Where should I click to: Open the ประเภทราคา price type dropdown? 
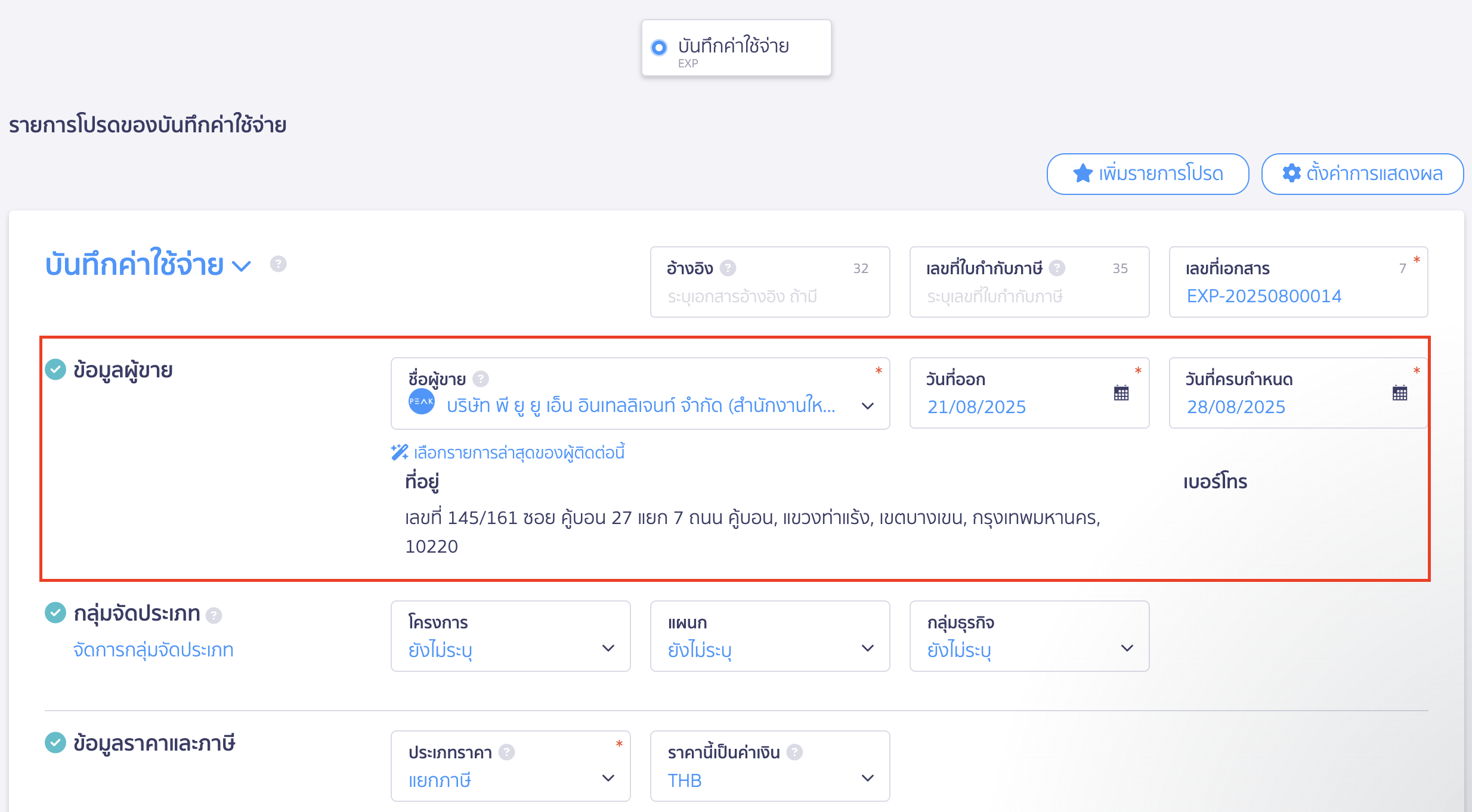click(x=511, y=766)
